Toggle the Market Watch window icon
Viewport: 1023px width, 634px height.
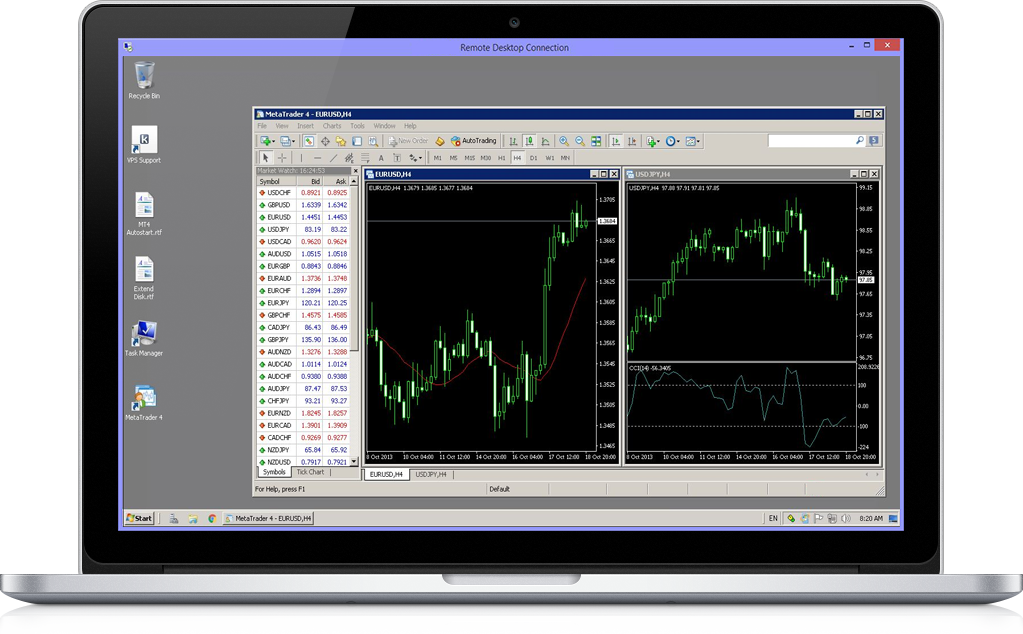click(x=309, y=141)
